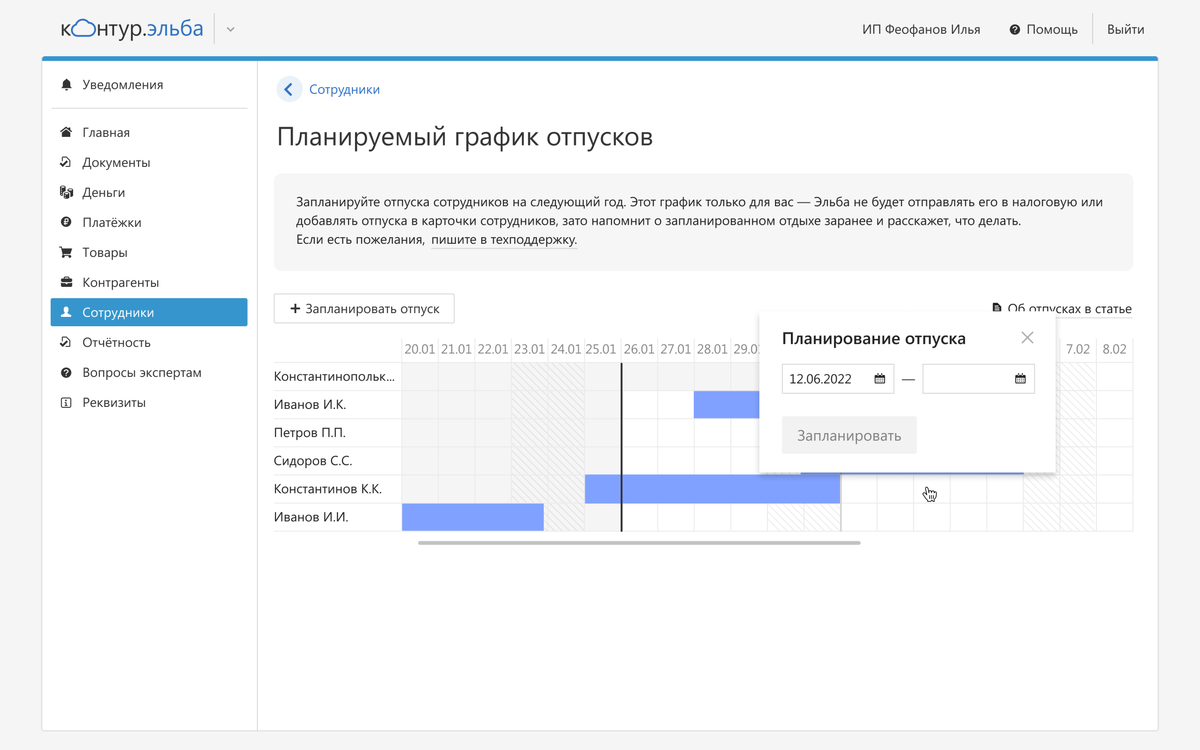
Task: Click the round back arrow button
Action: pos(289,89)
